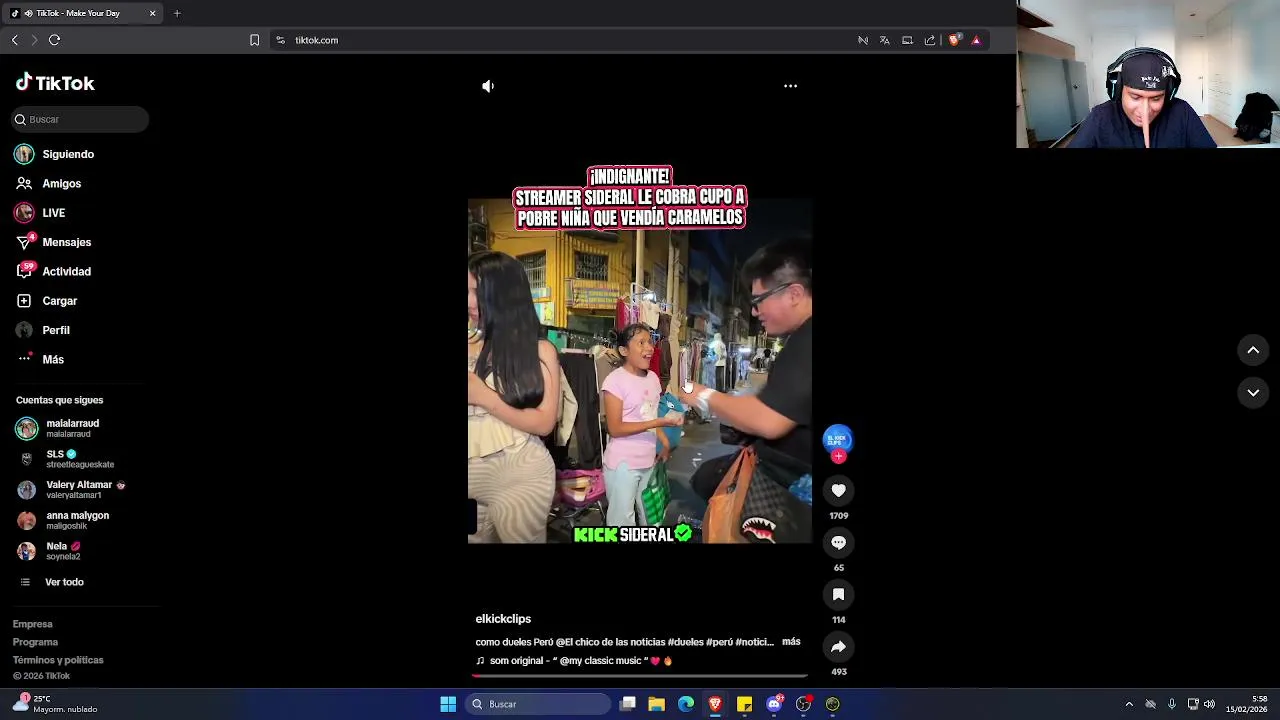Open the Brave Shields lion icon
The width and height of the screenshot is (1280, 720).
(x=954, y=40)
